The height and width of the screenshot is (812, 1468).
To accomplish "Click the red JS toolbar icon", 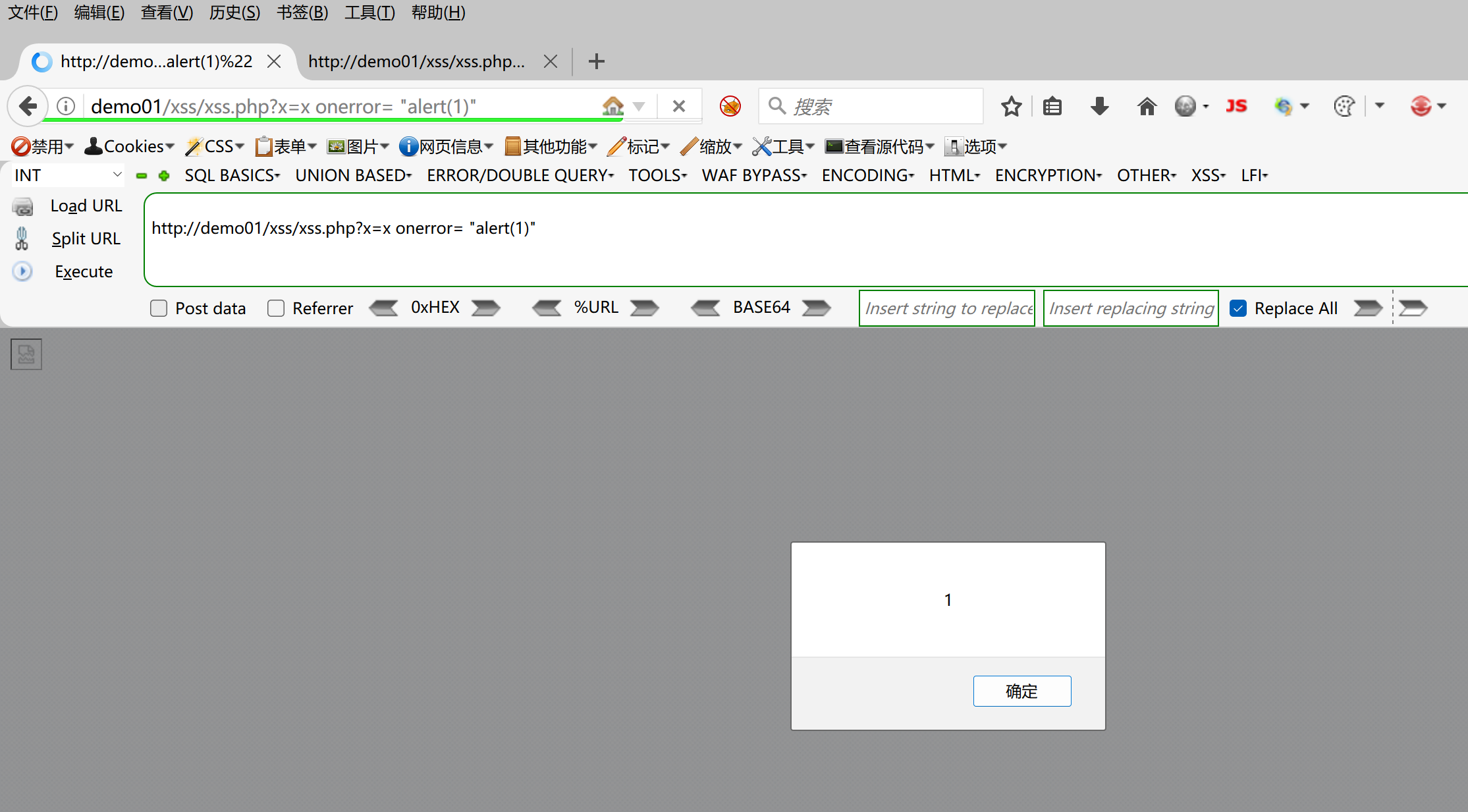I will tap(1236, 106).
